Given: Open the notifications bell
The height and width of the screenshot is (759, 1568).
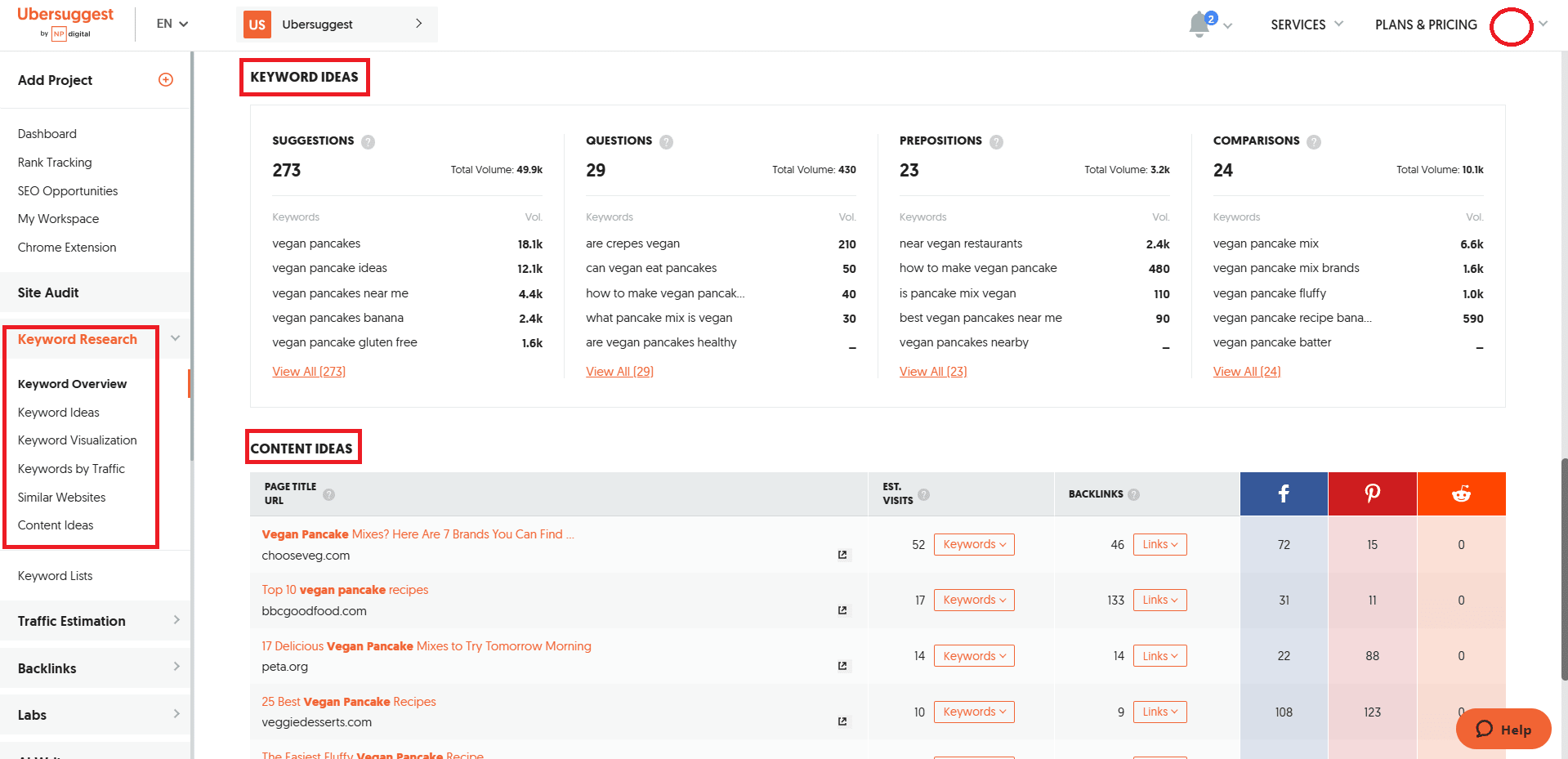Looking at the screenshot, I should [x=1200, y=24].
